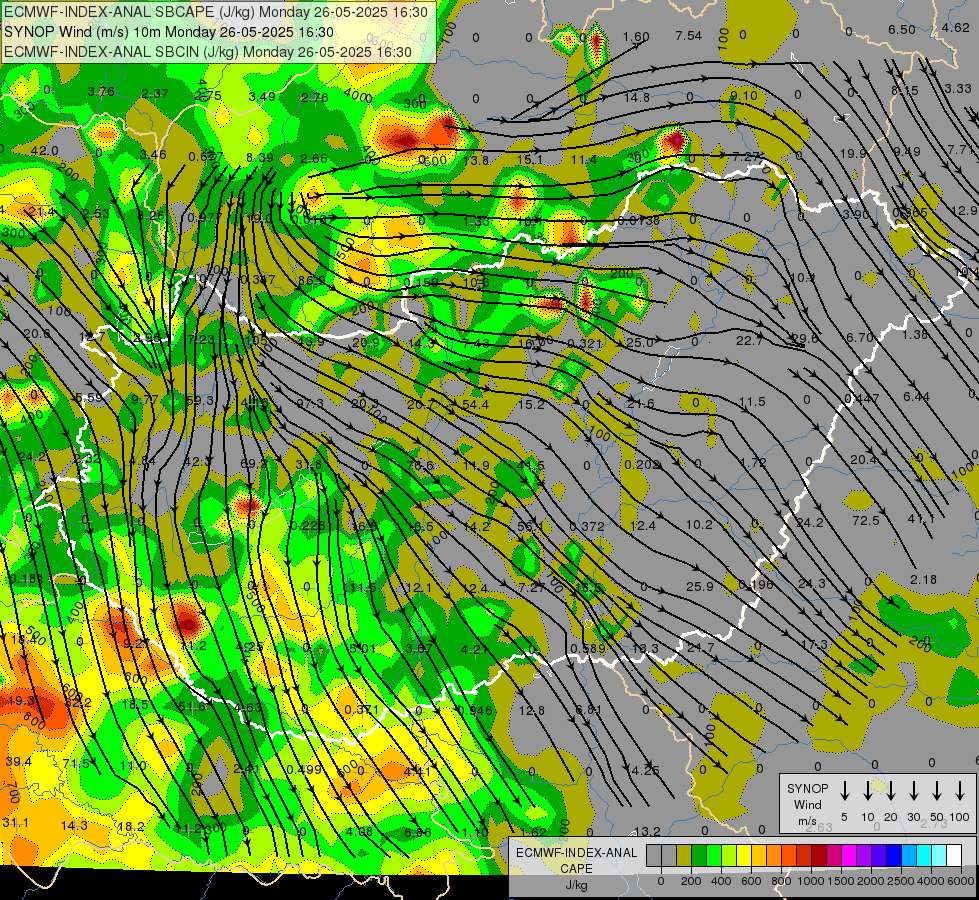
Task: Click the map value 0.589
Action: point(588,648)
